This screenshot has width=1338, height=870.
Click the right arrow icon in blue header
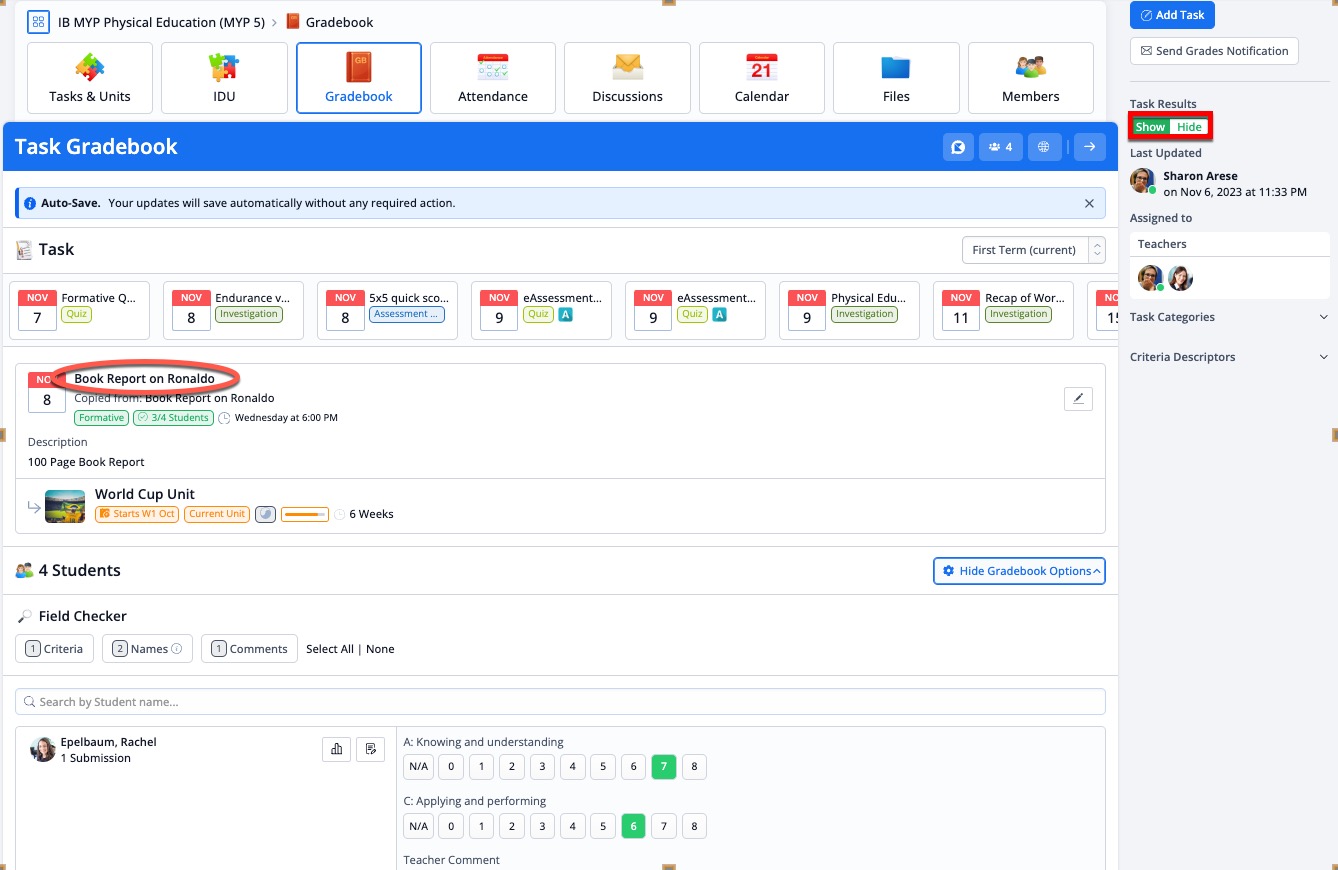(1089, 147)
